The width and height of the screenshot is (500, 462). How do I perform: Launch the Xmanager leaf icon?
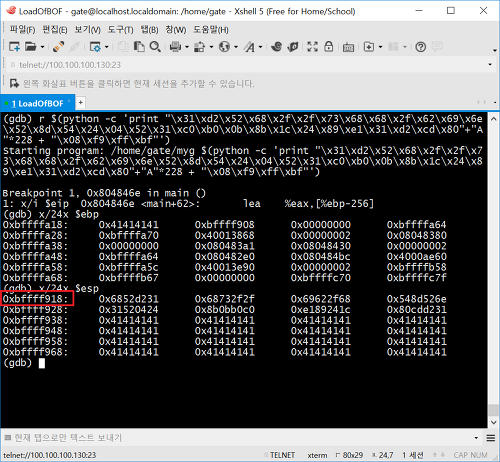click(x=293, y=47)
